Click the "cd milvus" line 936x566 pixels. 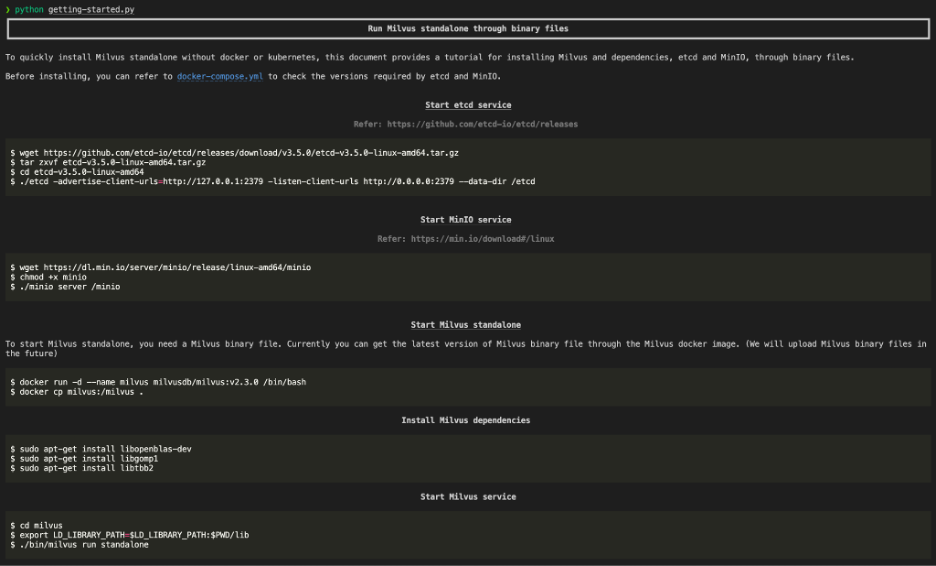[36, 525]
